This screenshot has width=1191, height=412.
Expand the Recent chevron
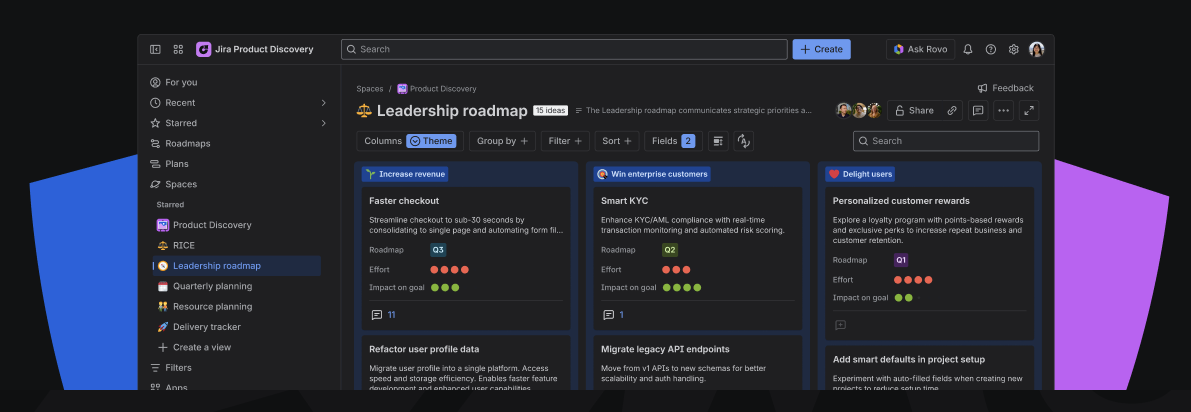click(324, 103)
